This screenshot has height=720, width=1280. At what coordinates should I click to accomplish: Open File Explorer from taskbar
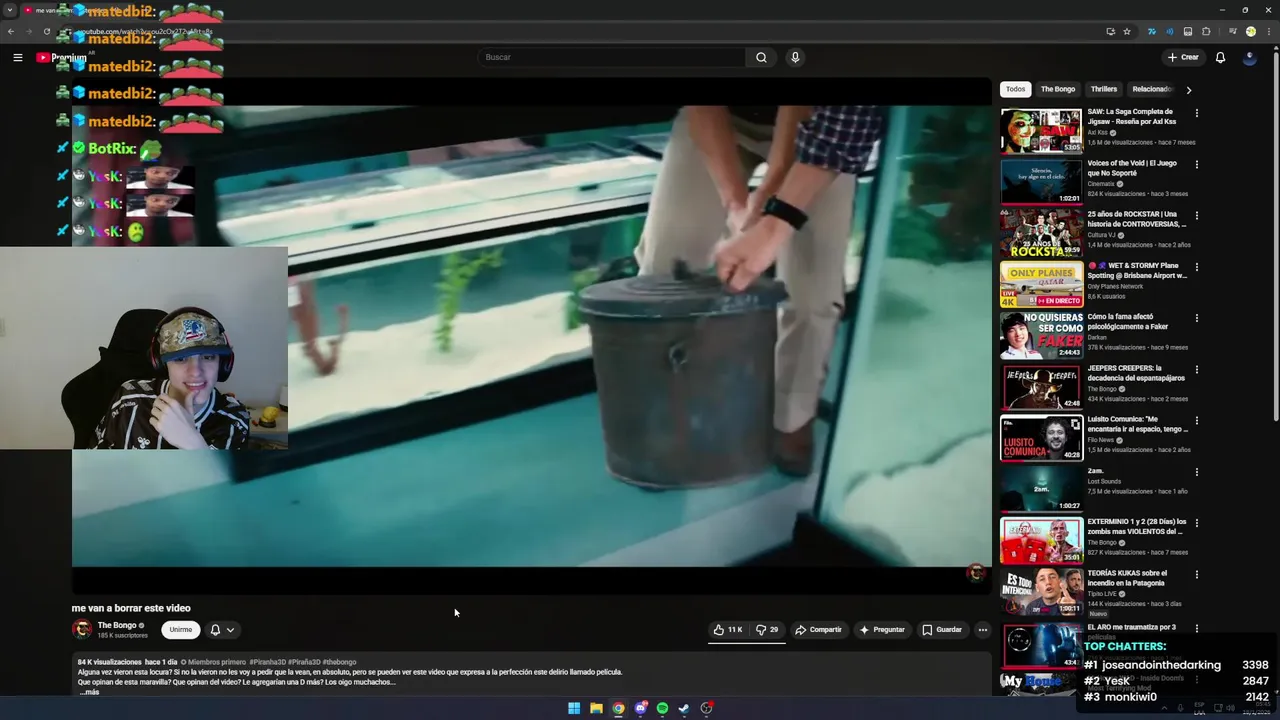pos(596,708)
